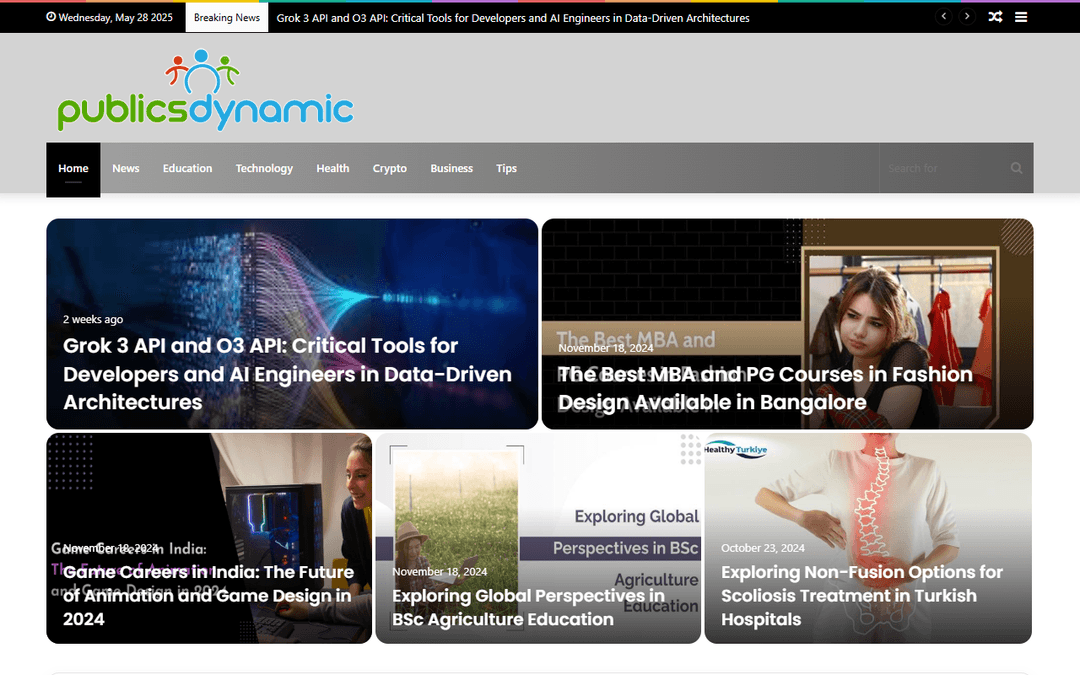Click the previous breaking news arrow
This screenshot has height=675, width=1080.
(944, 17)
